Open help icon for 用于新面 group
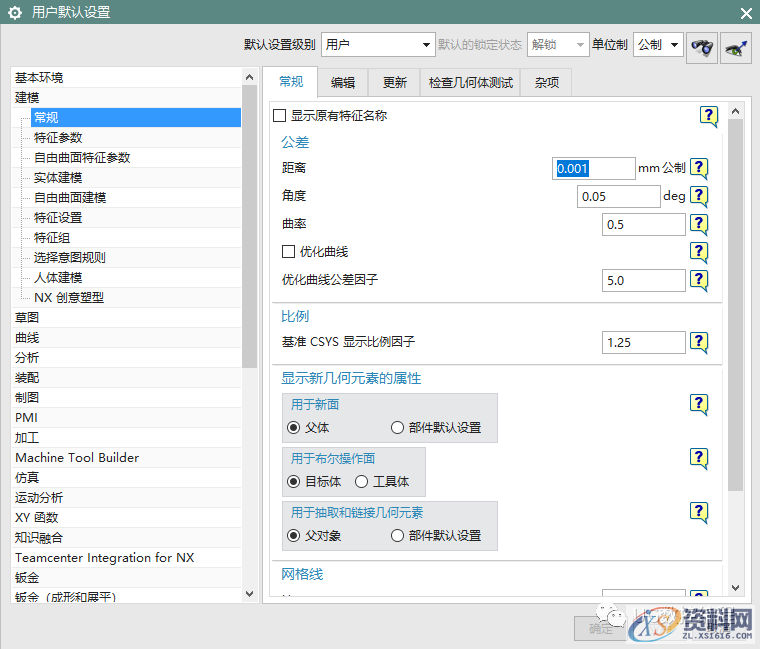The height and width of the screenshot is (649, 760). [x=699, y=404]
